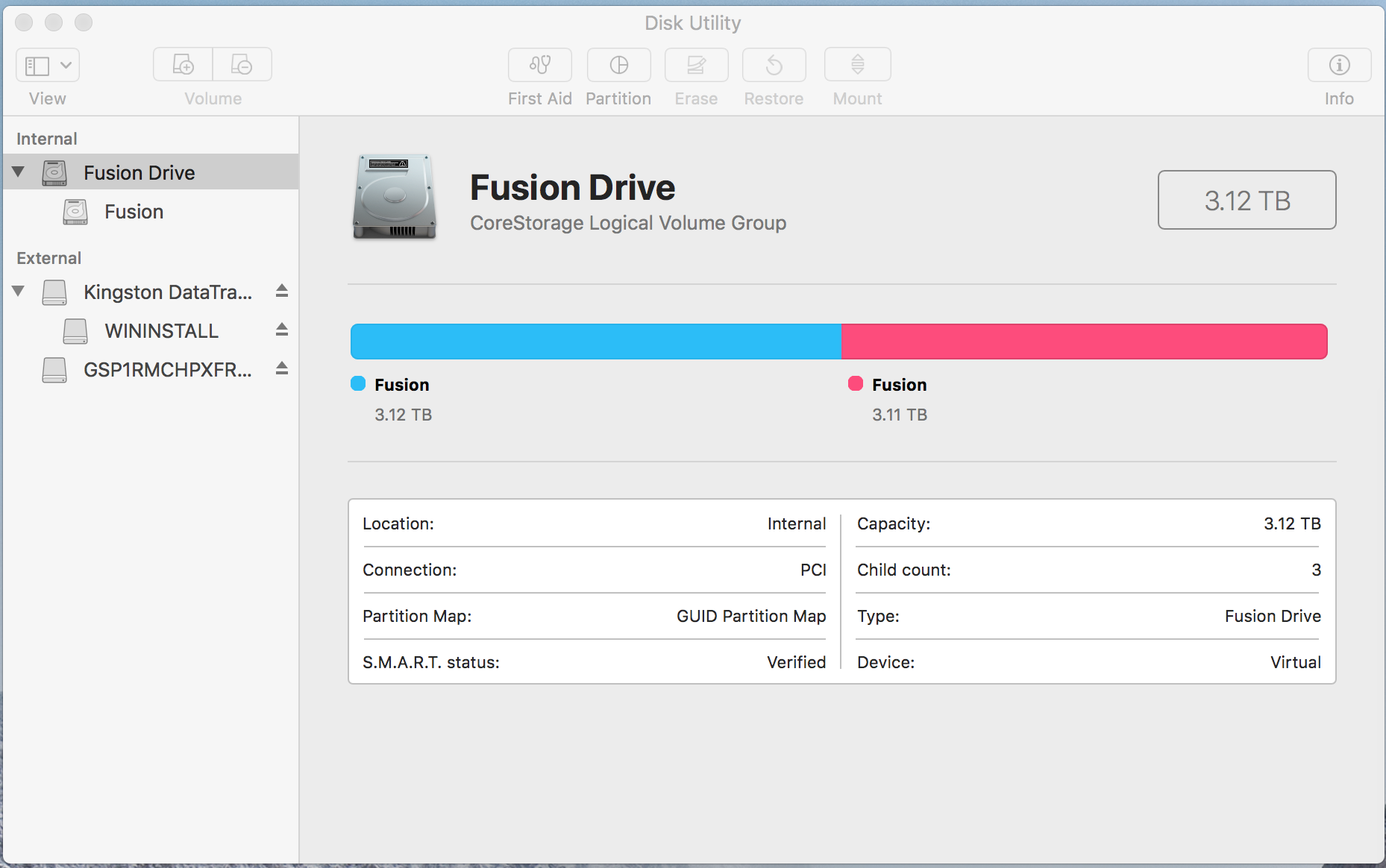Screen dimensions: 1386x868
Task: Click the WININSTALL drive icon
Action: coord(75,331)
